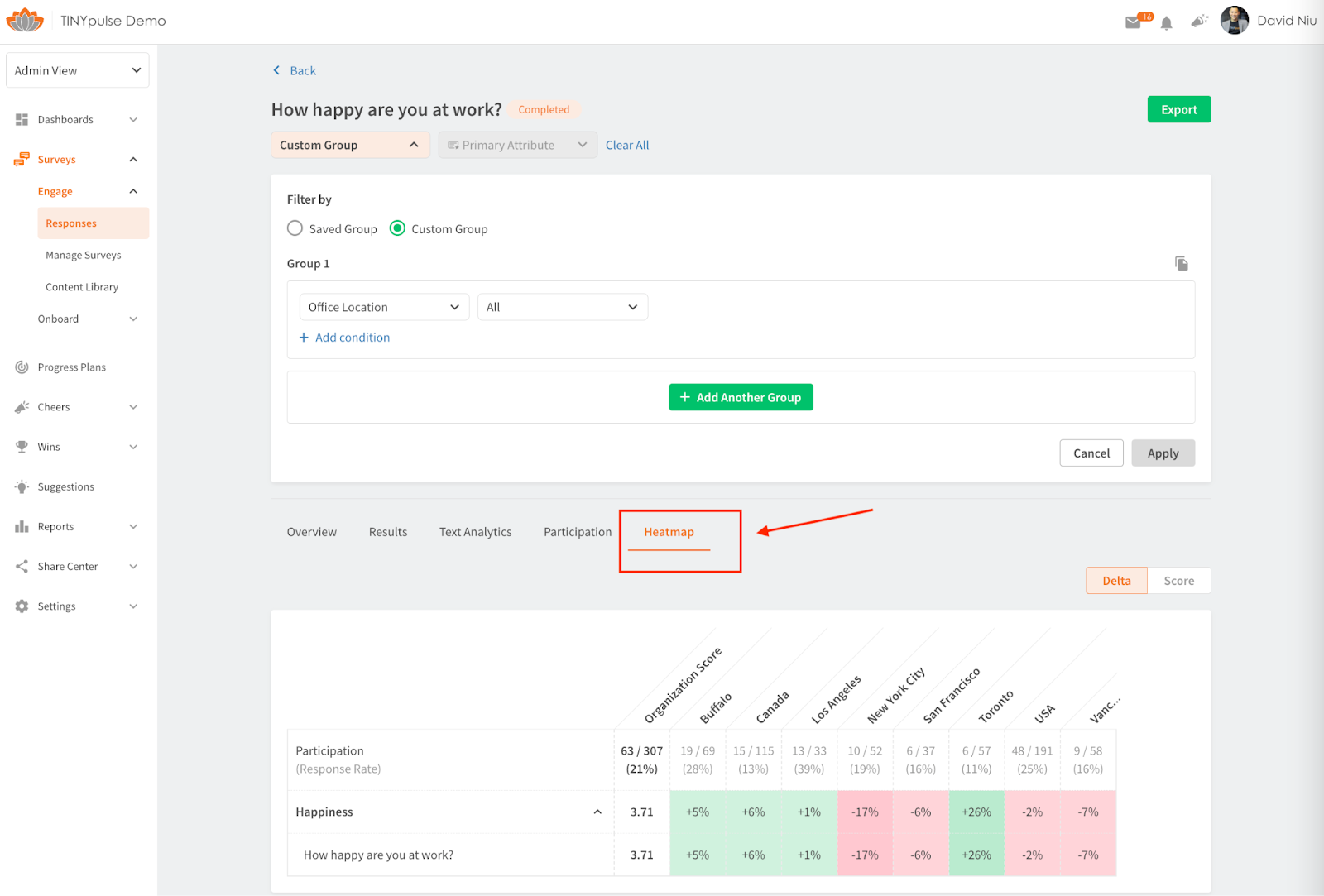
Task: Switch to the Results tab
Action: pyautogui.click(x=388, y=532)
